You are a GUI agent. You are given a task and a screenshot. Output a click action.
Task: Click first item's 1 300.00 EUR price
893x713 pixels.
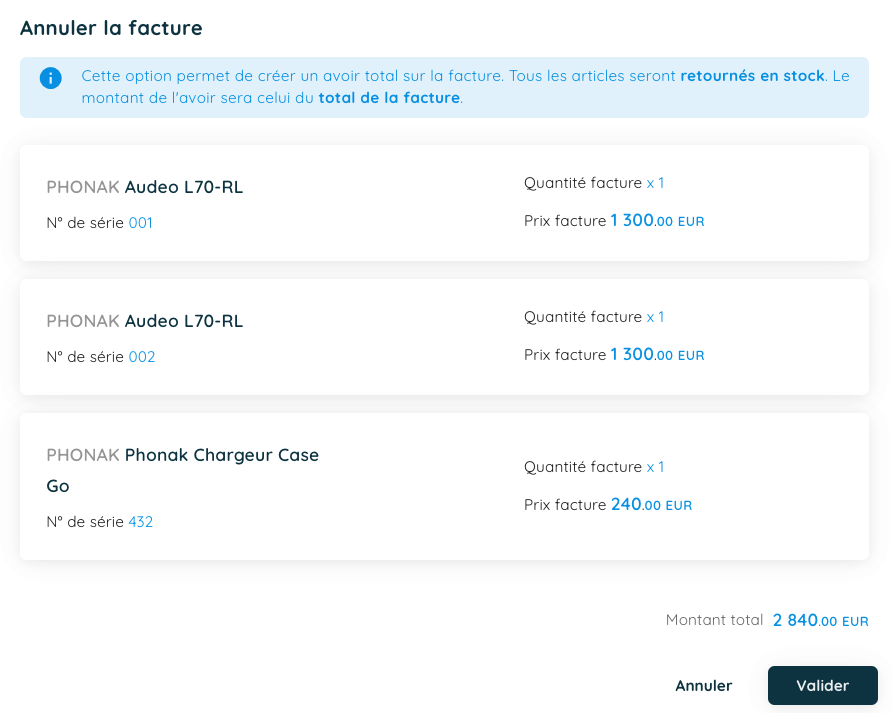coord(657,221)
